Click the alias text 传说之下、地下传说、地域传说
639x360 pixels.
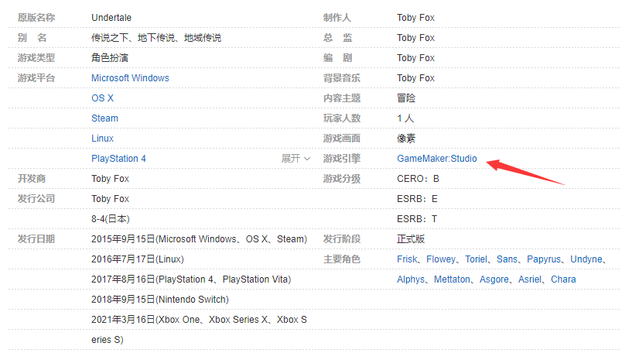click(x=156, y=38)
